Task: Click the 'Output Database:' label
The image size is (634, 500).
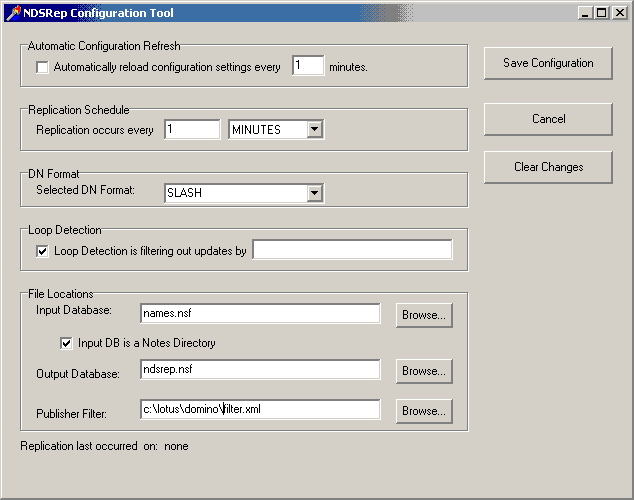Action: click(x=78, y=374)
